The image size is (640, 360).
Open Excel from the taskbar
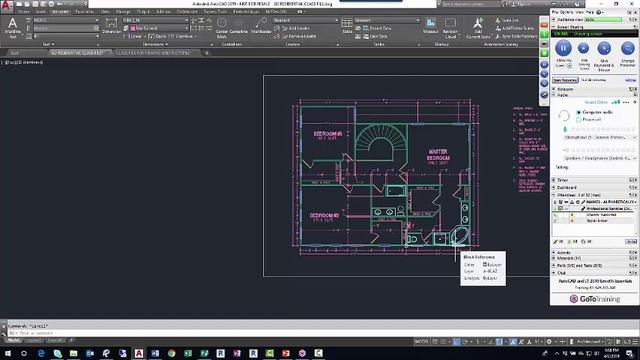click(188, 353)
